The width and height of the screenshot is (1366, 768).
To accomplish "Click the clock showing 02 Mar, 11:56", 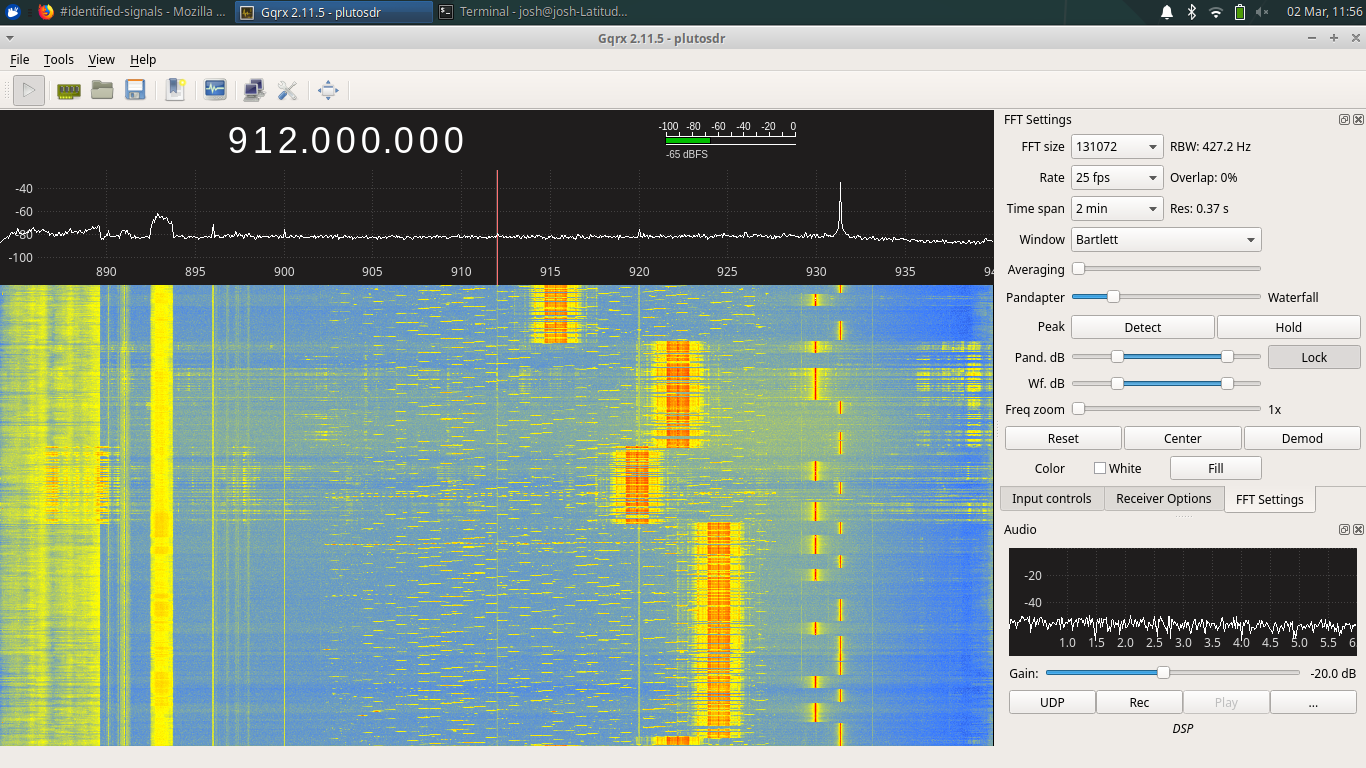I will click(1324, 12).
